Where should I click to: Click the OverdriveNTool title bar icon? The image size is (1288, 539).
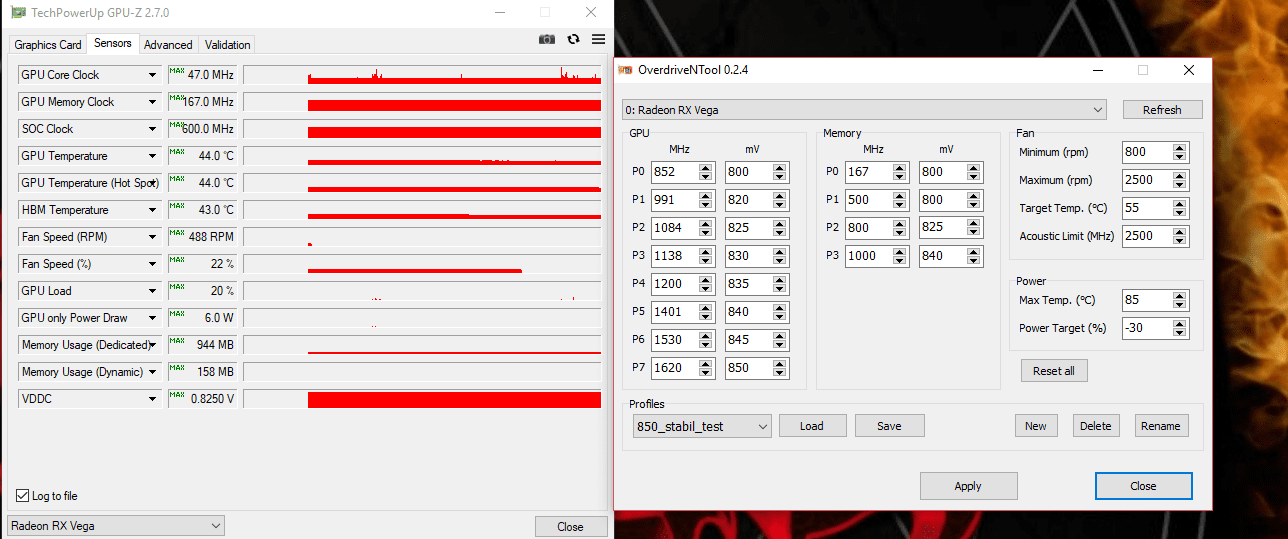pos(625,70)
